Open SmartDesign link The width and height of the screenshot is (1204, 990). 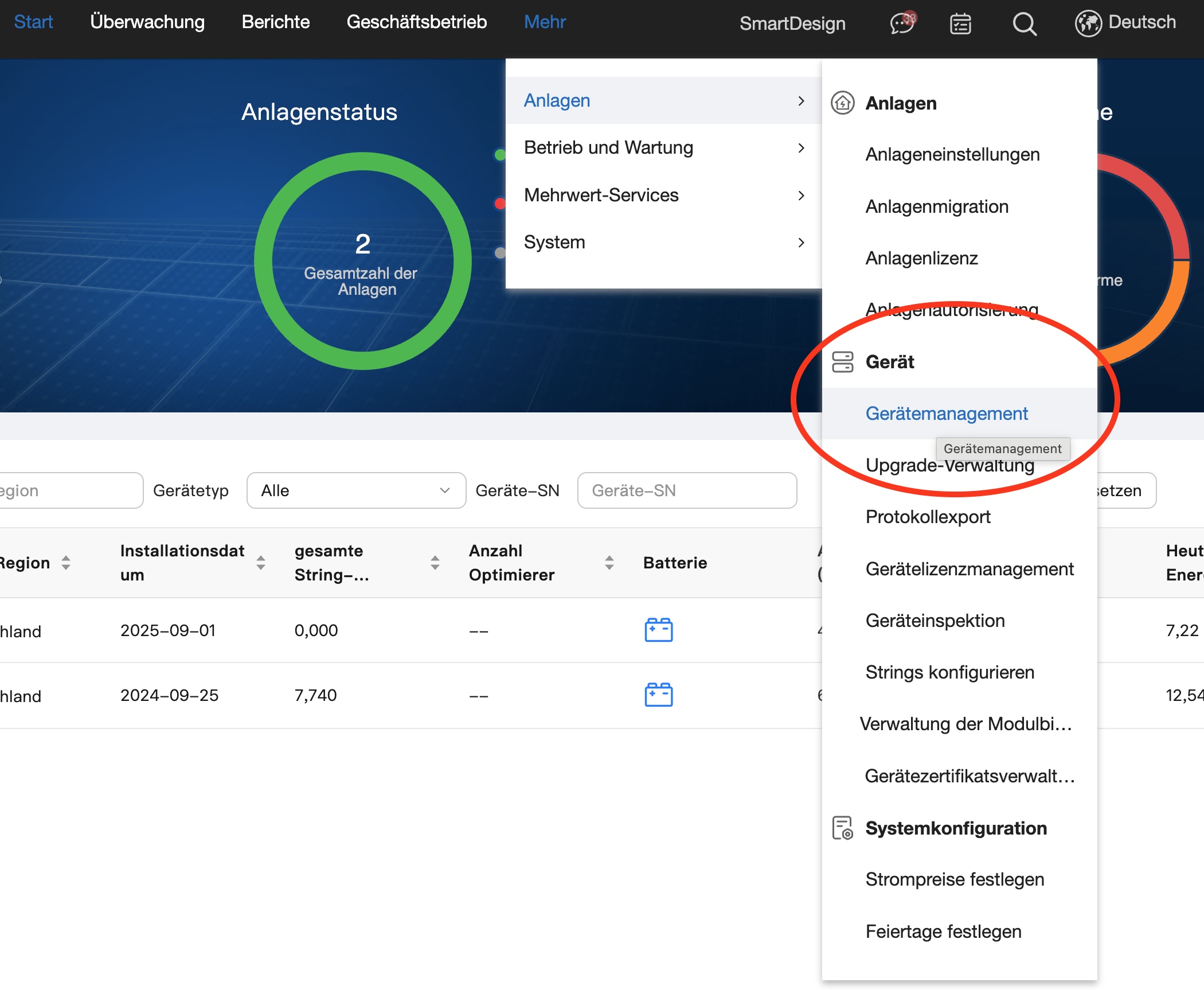(x=792, y=24)
